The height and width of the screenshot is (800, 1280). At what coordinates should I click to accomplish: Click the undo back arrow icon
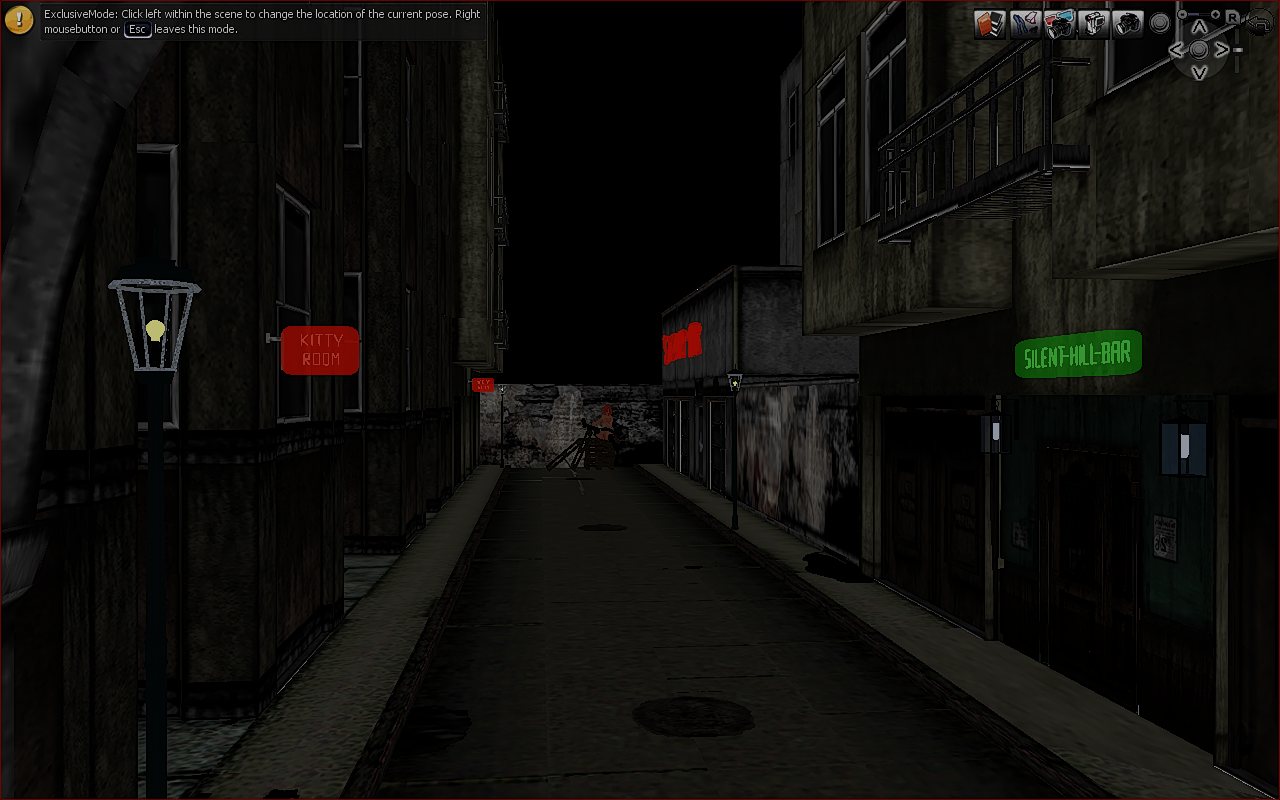1259,23
